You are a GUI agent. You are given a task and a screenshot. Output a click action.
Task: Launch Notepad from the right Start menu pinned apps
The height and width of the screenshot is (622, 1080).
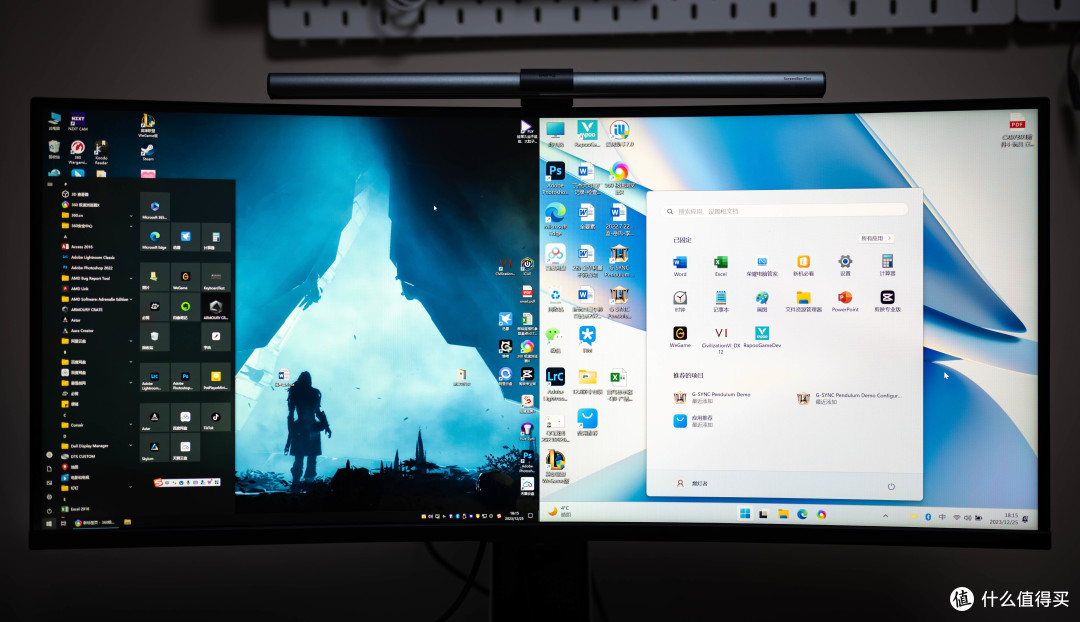click(720, 301)
